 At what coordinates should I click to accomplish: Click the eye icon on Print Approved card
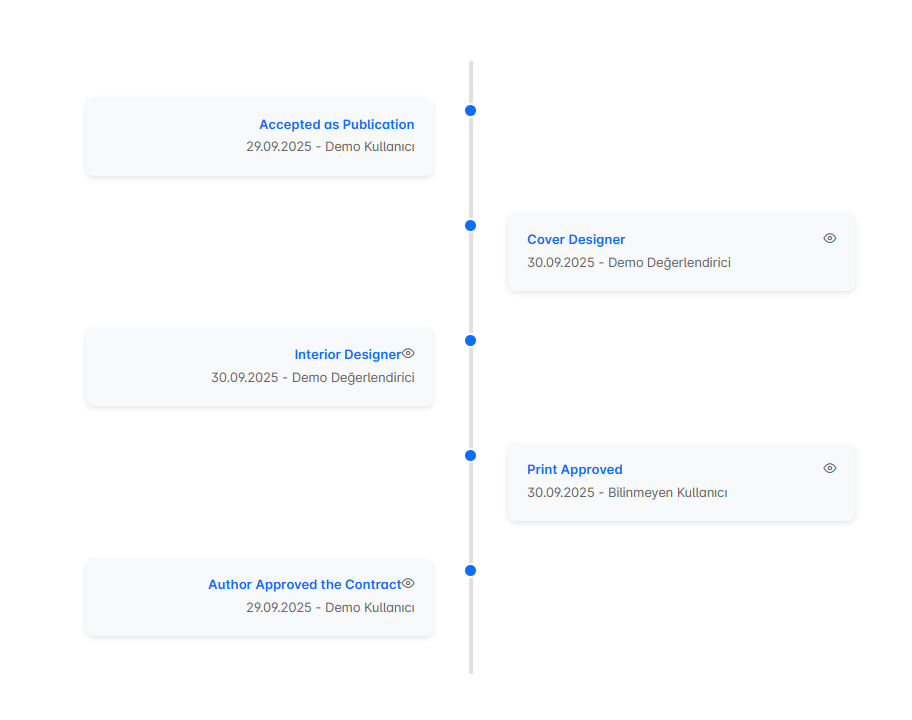(829, 468)
